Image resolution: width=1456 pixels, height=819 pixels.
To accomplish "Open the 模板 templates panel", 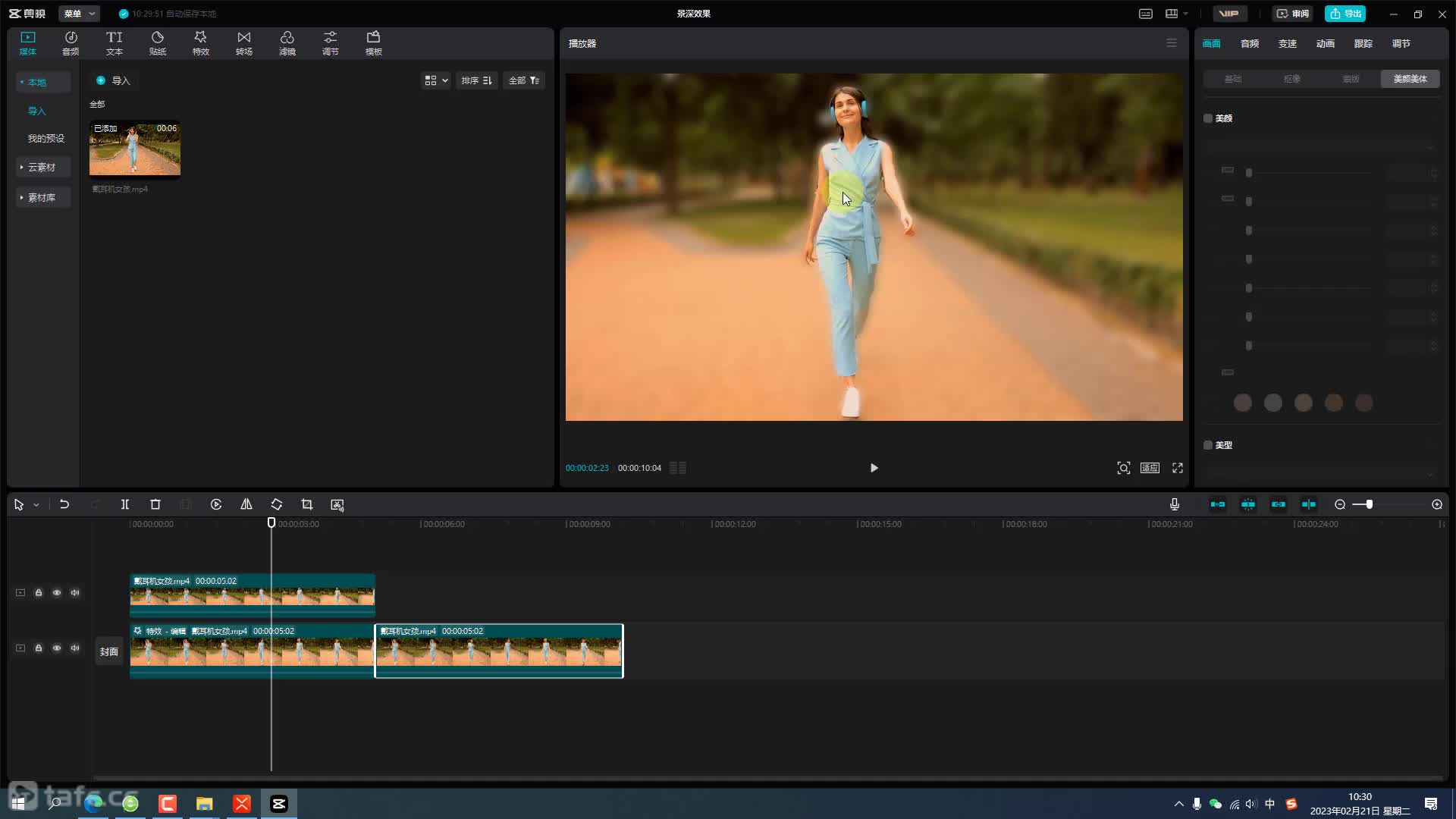I will pyautogui.click(x=374, y=43).
